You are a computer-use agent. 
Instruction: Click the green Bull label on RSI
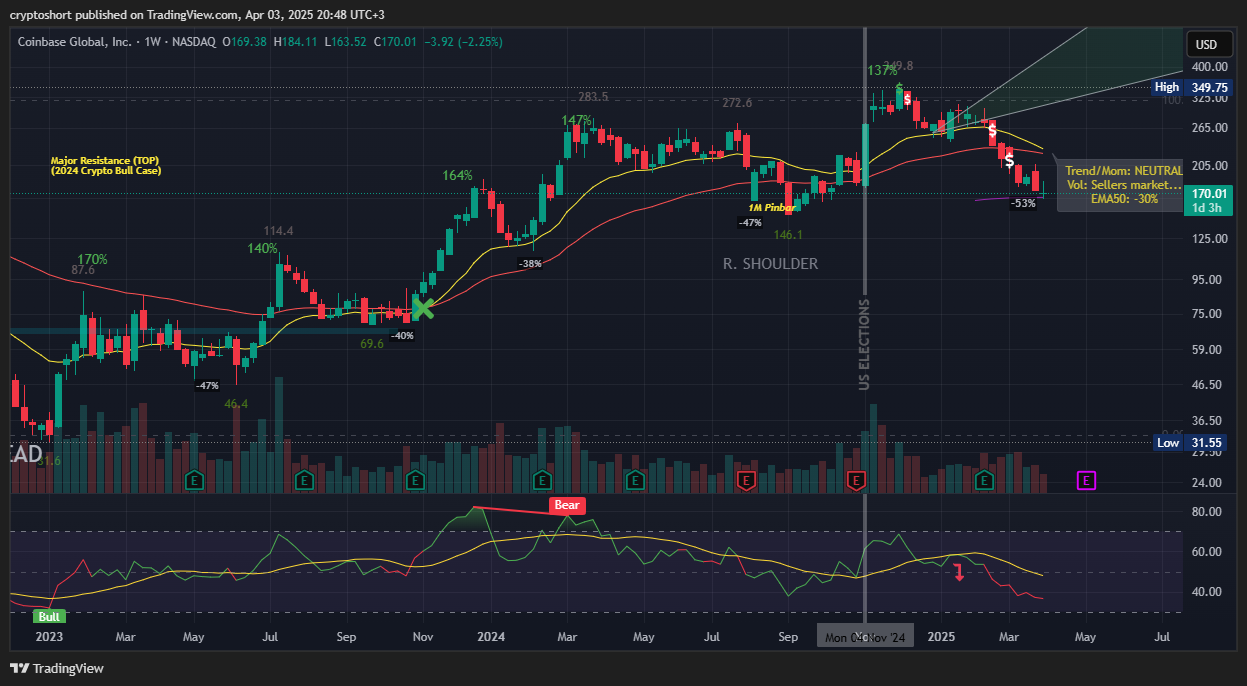click(x=51, y=616)
